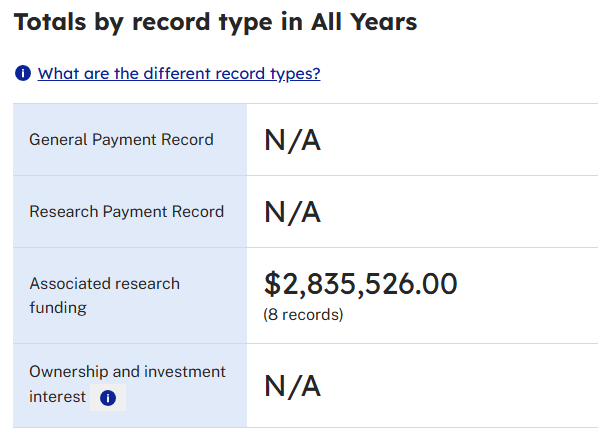Click N/A value for General Payment Record
This screenshot has width=611, height=440.
coord(292,140)
